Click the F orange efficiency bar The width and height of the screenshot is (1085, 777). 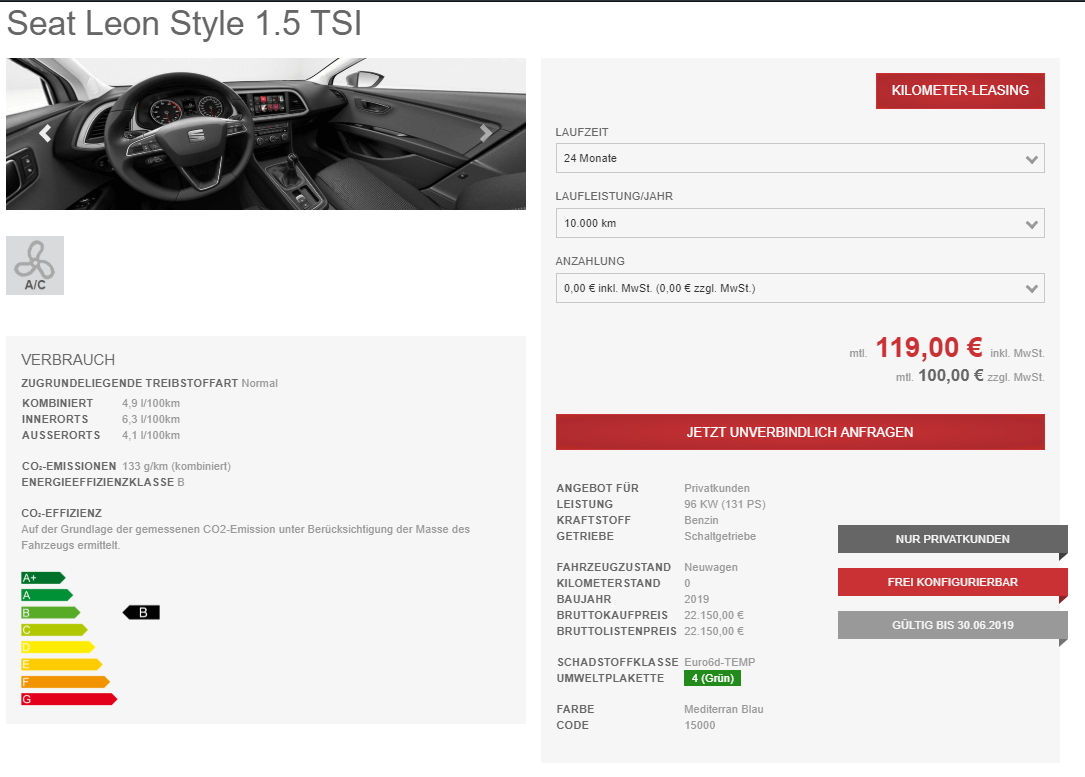[65, 682]
